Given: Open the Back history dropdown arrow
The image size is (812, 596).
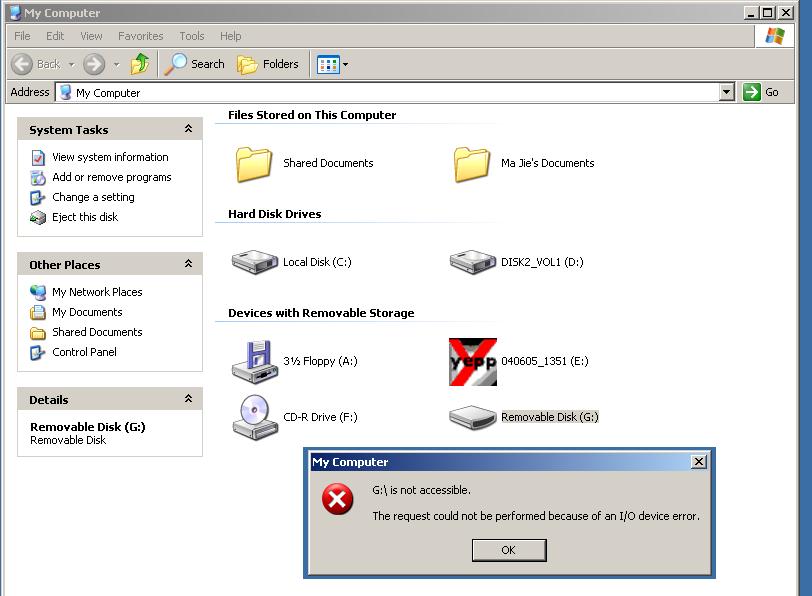Looking at the screenshot, I should (x=71, y=65).
